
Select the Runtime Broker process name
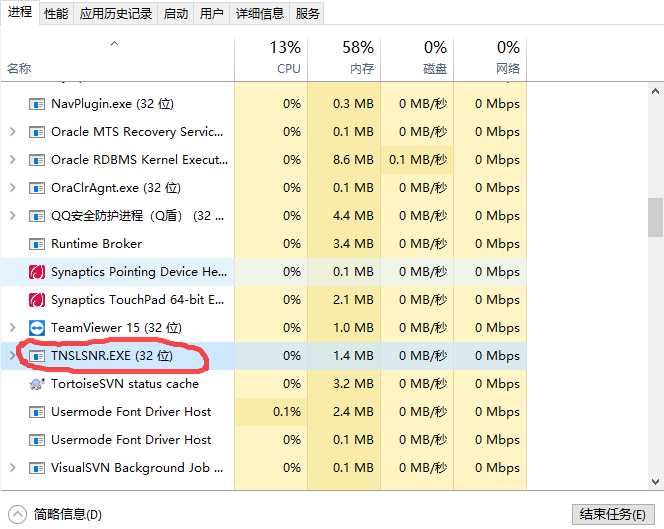pos(97,244)
